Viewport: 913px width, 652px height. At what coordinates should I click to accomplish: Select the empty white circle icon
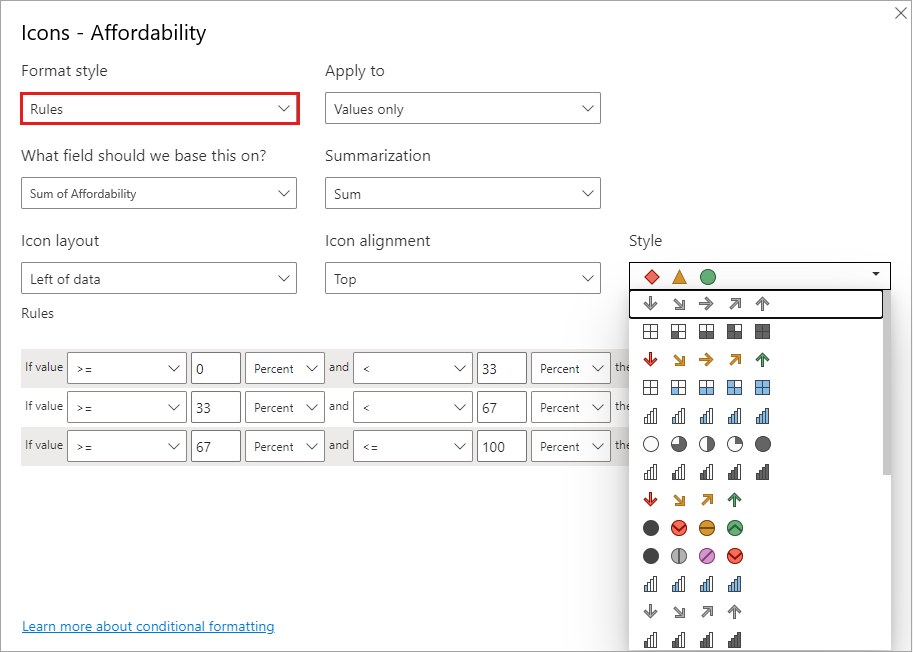pos(651,444)
